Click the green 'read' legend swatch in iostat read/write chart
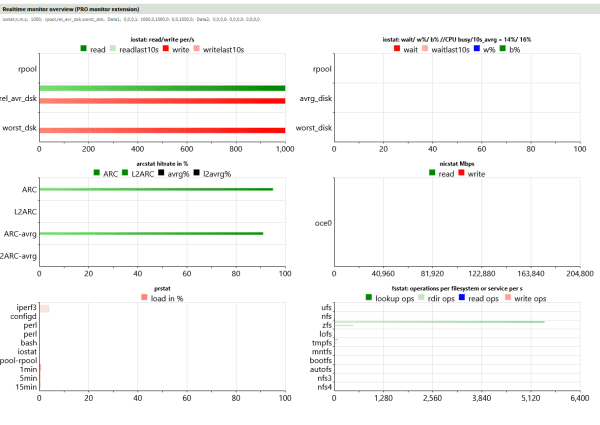The width and height of the screenshot is (600, 425). tap(83, 48)
